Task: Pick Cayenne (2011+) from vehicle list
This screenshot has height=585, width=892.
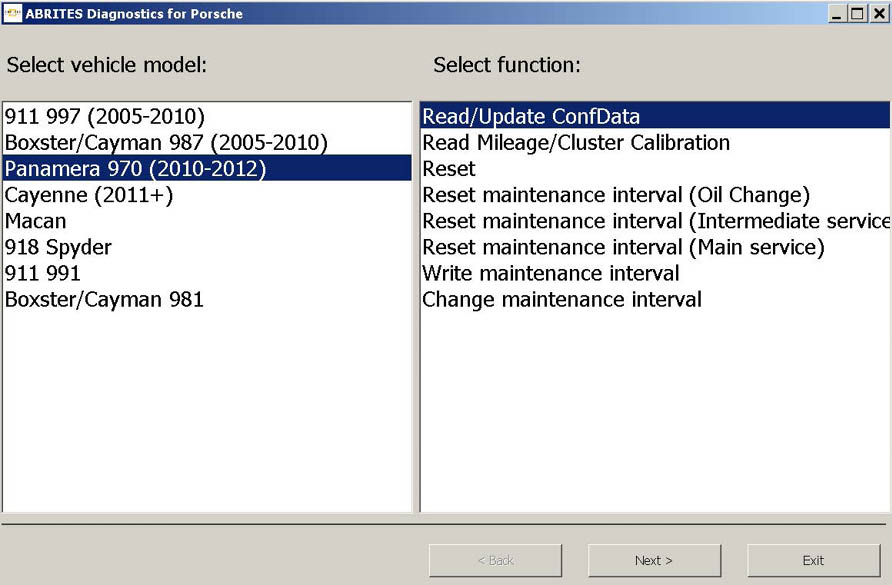Action: (89, 195)
